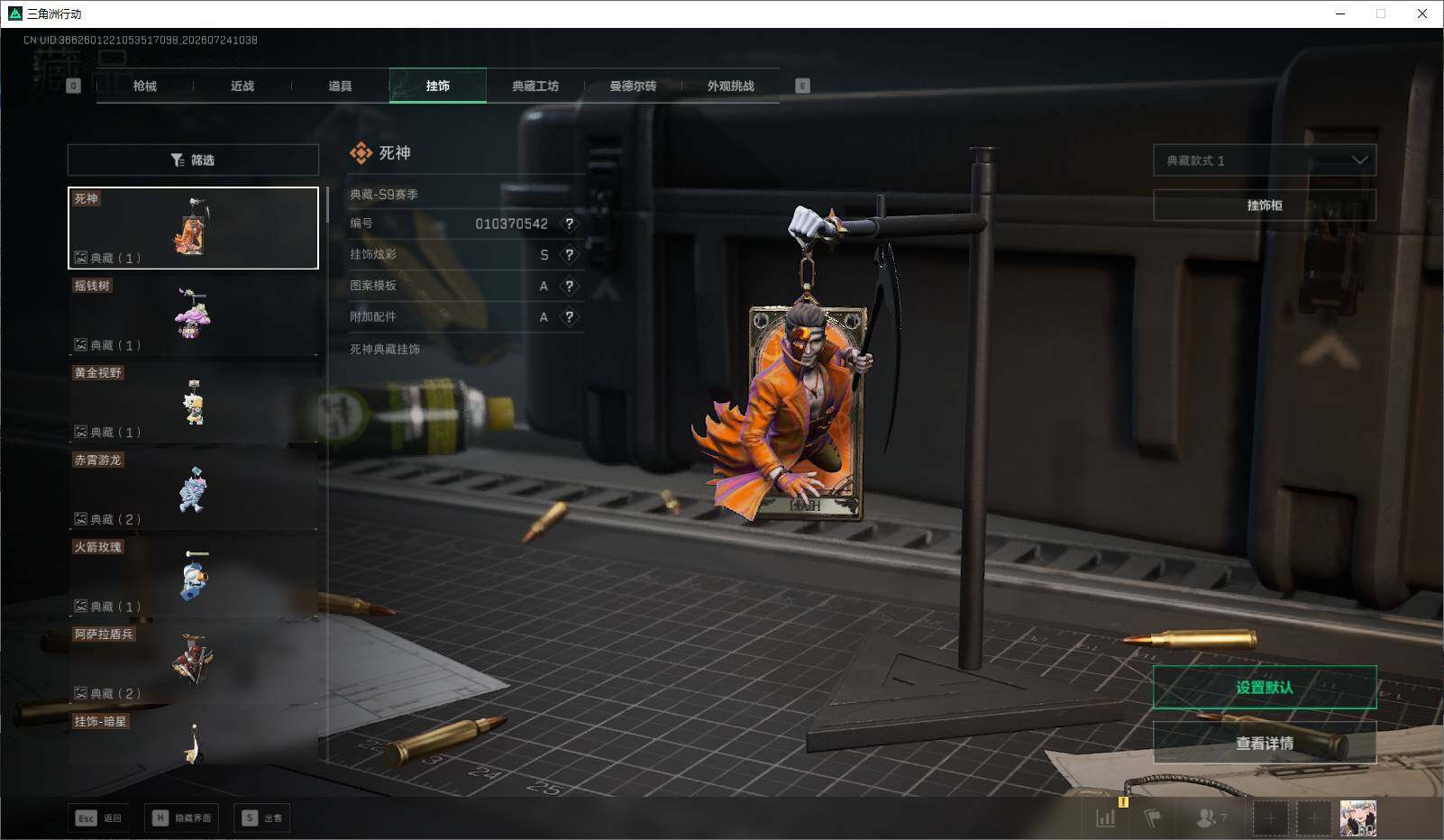Open the 挂饰柜 button
The height and width of the screenshot is (840, 1444).
1265,205
